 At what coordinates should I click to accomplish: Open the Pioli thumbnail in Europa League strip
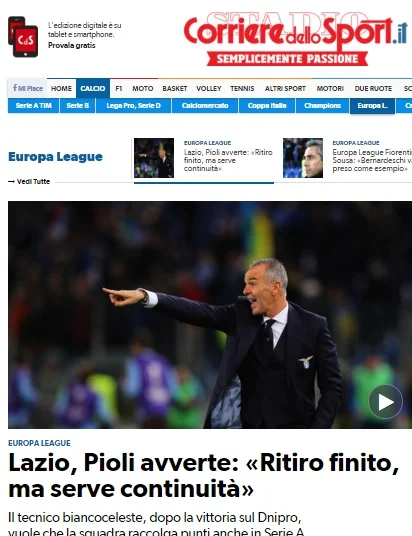pos(154,158)
